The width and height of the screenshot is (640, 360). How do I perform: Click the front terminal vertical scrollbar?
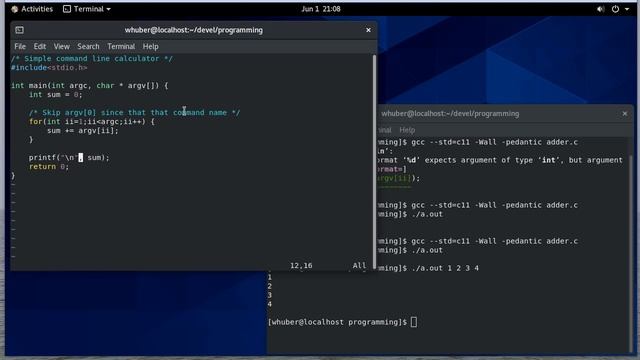click(374, 161)
